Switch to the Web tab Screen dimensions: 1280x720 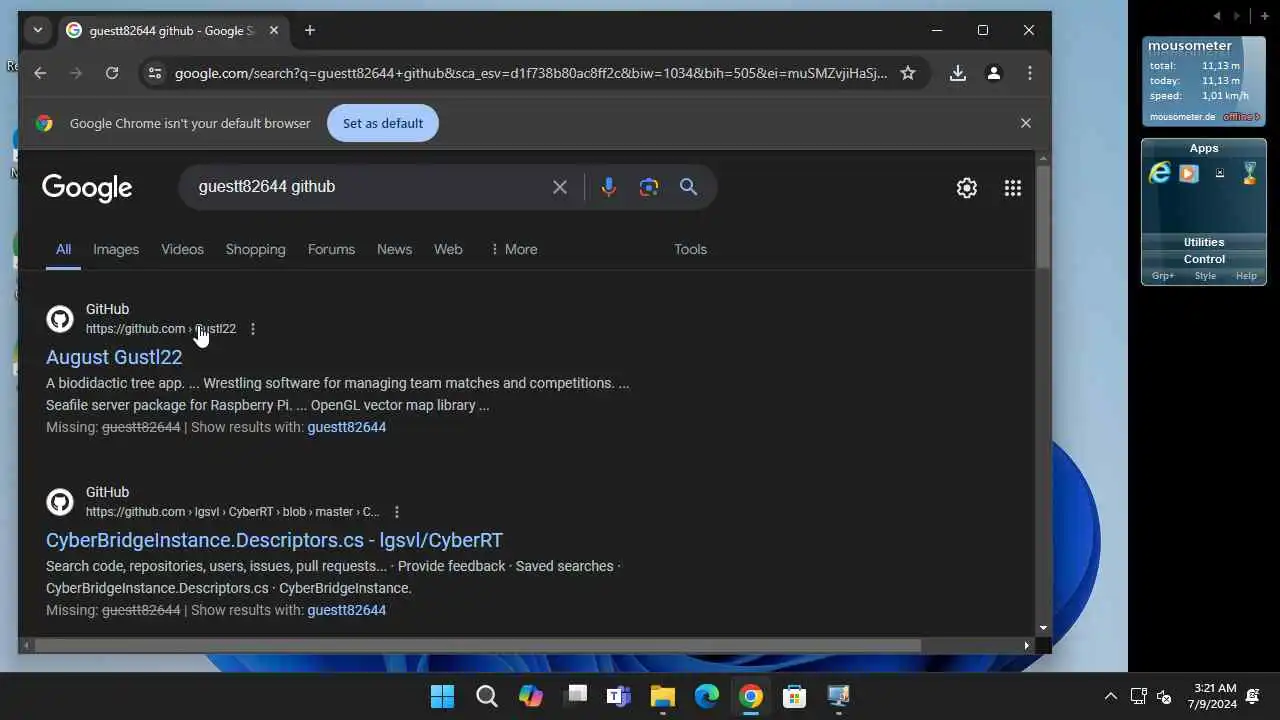[448, 249]
